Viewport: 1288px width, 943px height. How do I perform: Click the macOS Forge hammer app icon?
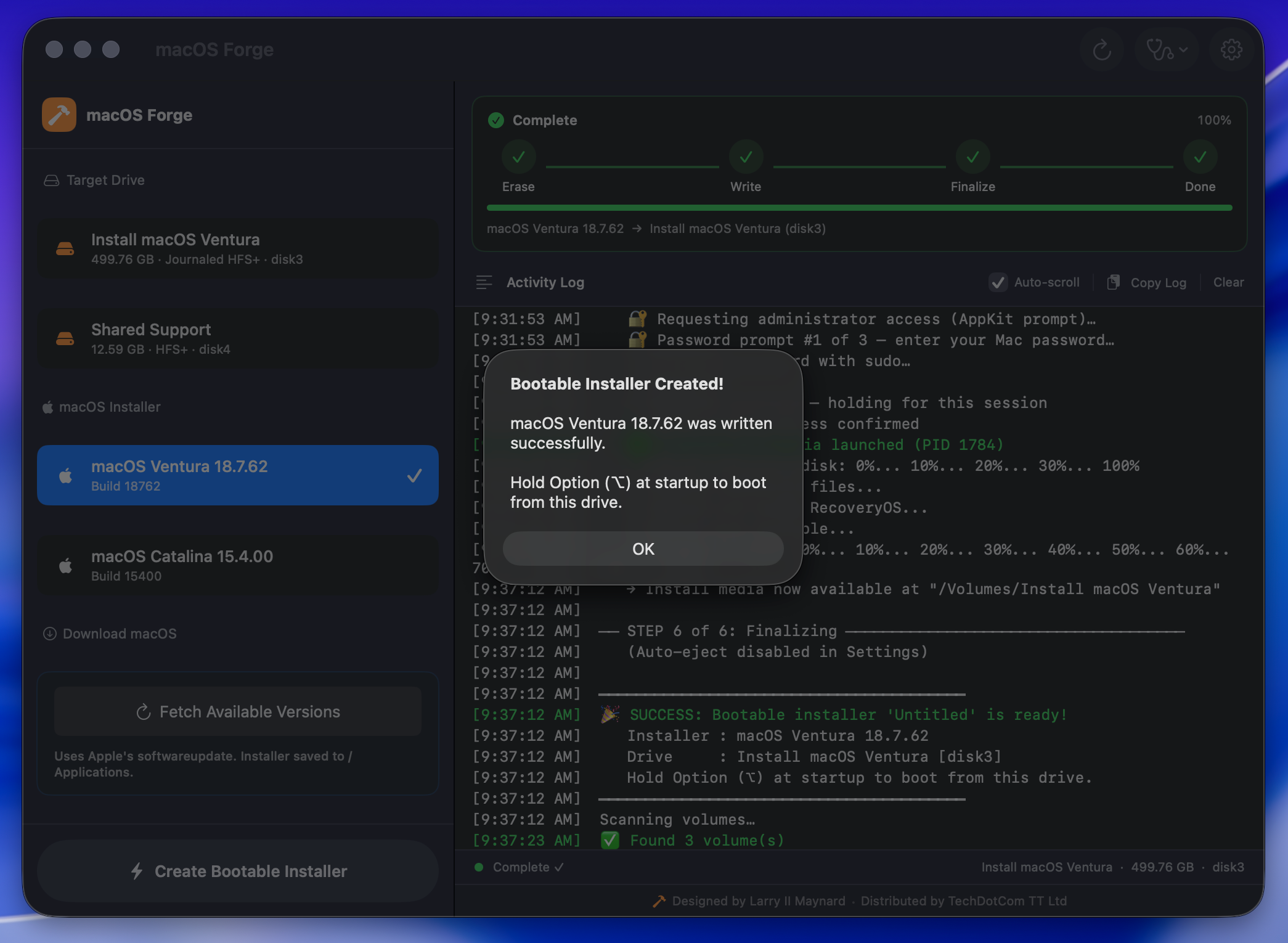click(59, 115)
